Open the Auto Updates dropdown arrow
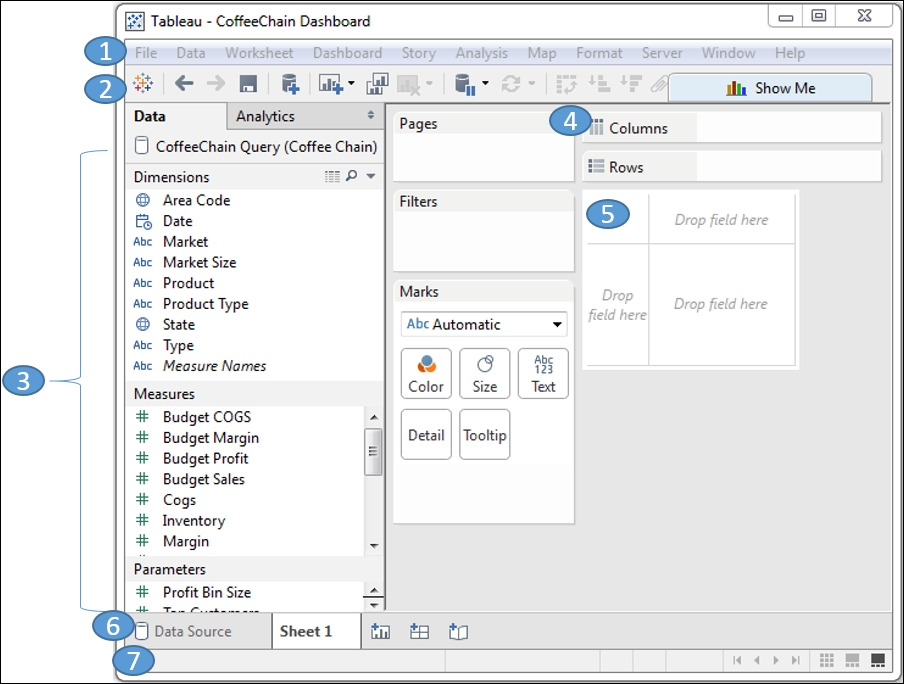This screenshot has height=684, width=904. pos(485,84)
